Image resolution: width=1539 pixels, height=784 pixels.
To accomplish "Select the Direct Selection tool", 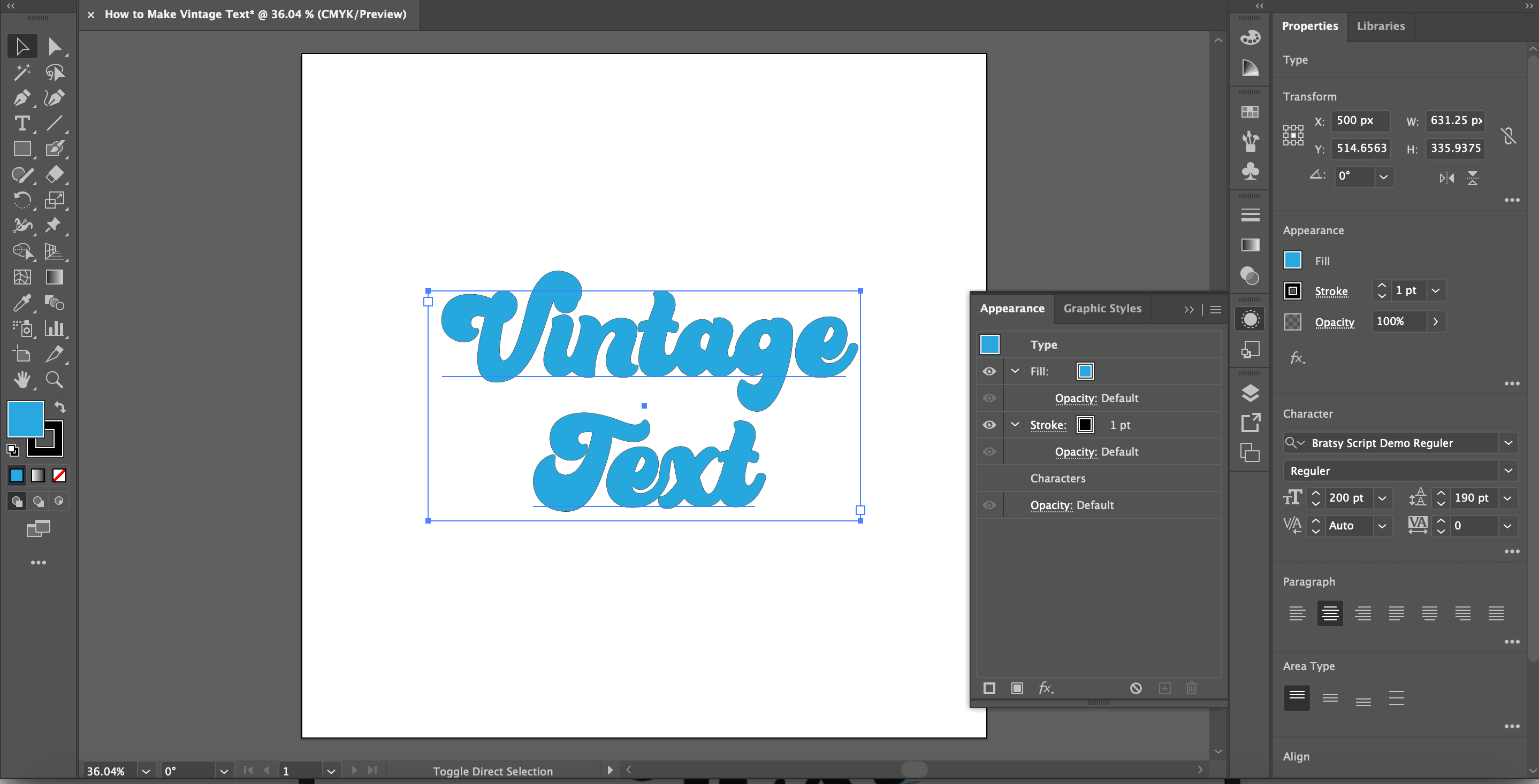I will (x=55, y=47).
